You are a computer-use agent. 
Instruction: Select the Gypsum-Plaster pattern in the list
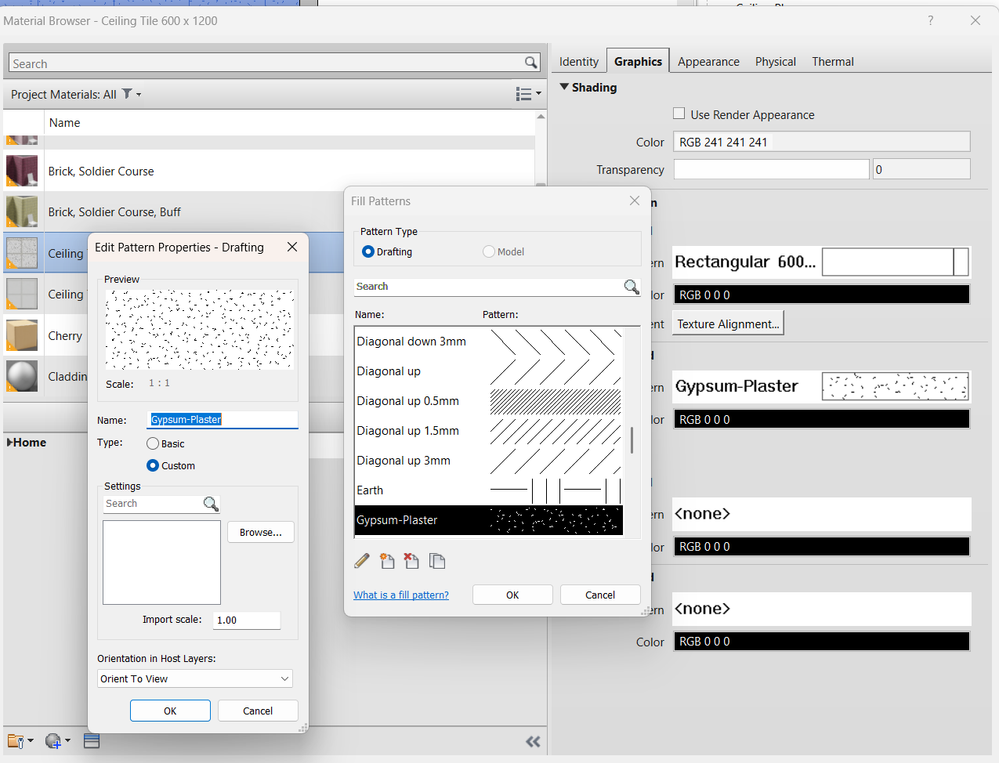pyautogui.click(x=489, y=520)
